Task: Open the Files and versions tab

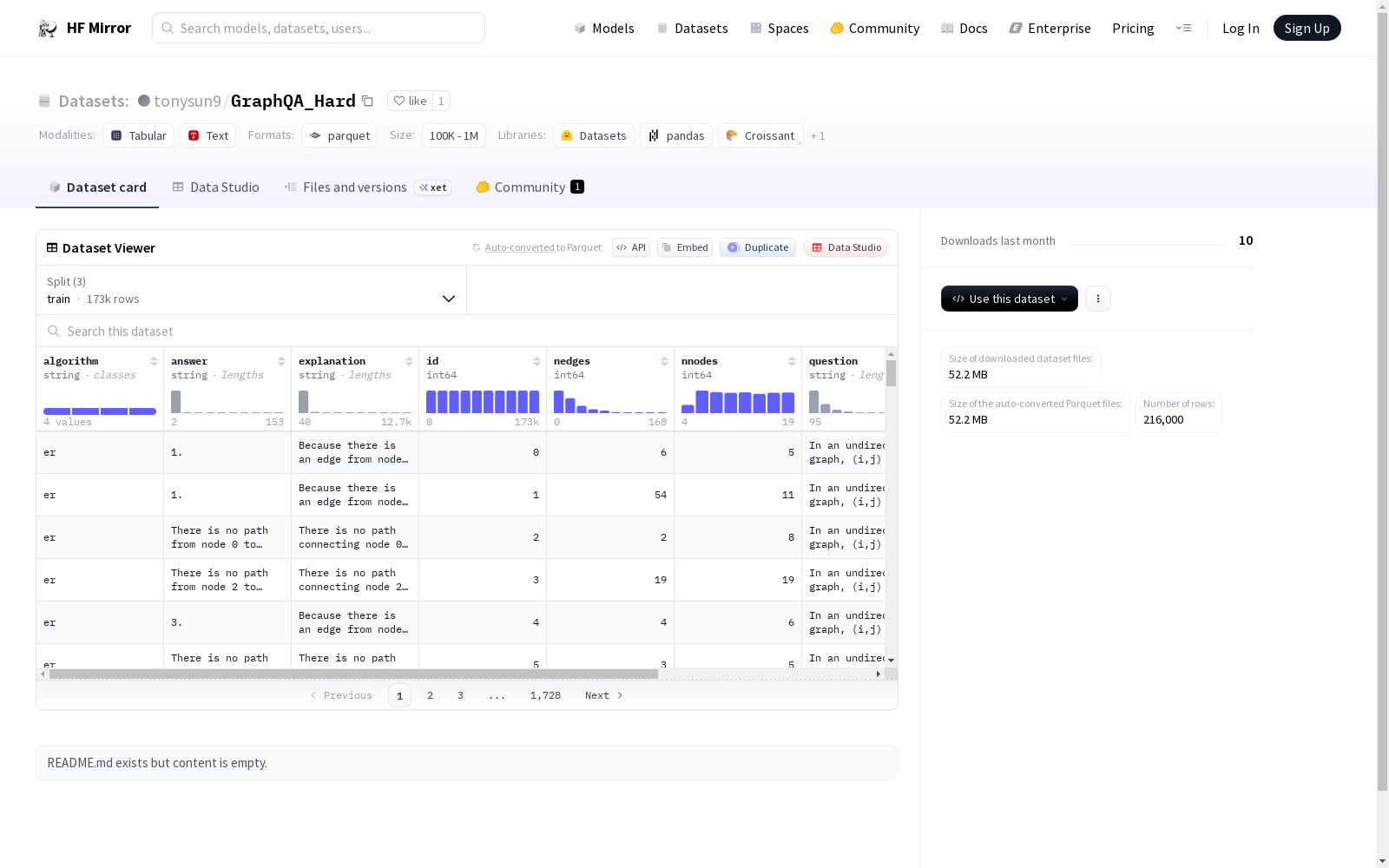Action: [x=367, y=187]
